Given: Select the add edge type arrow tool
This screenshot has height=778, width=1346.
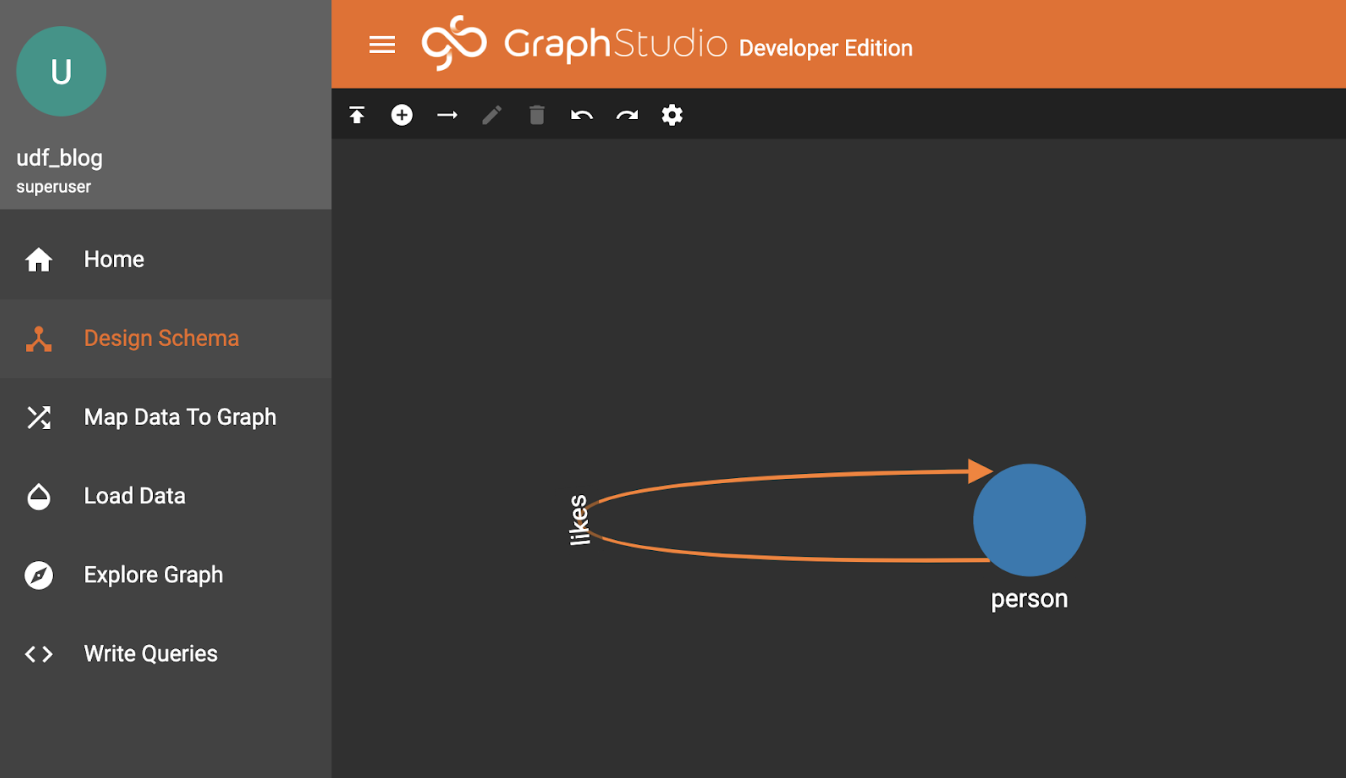Looking at the screenshot, I should pyautogui.click(x=447, y=115).
